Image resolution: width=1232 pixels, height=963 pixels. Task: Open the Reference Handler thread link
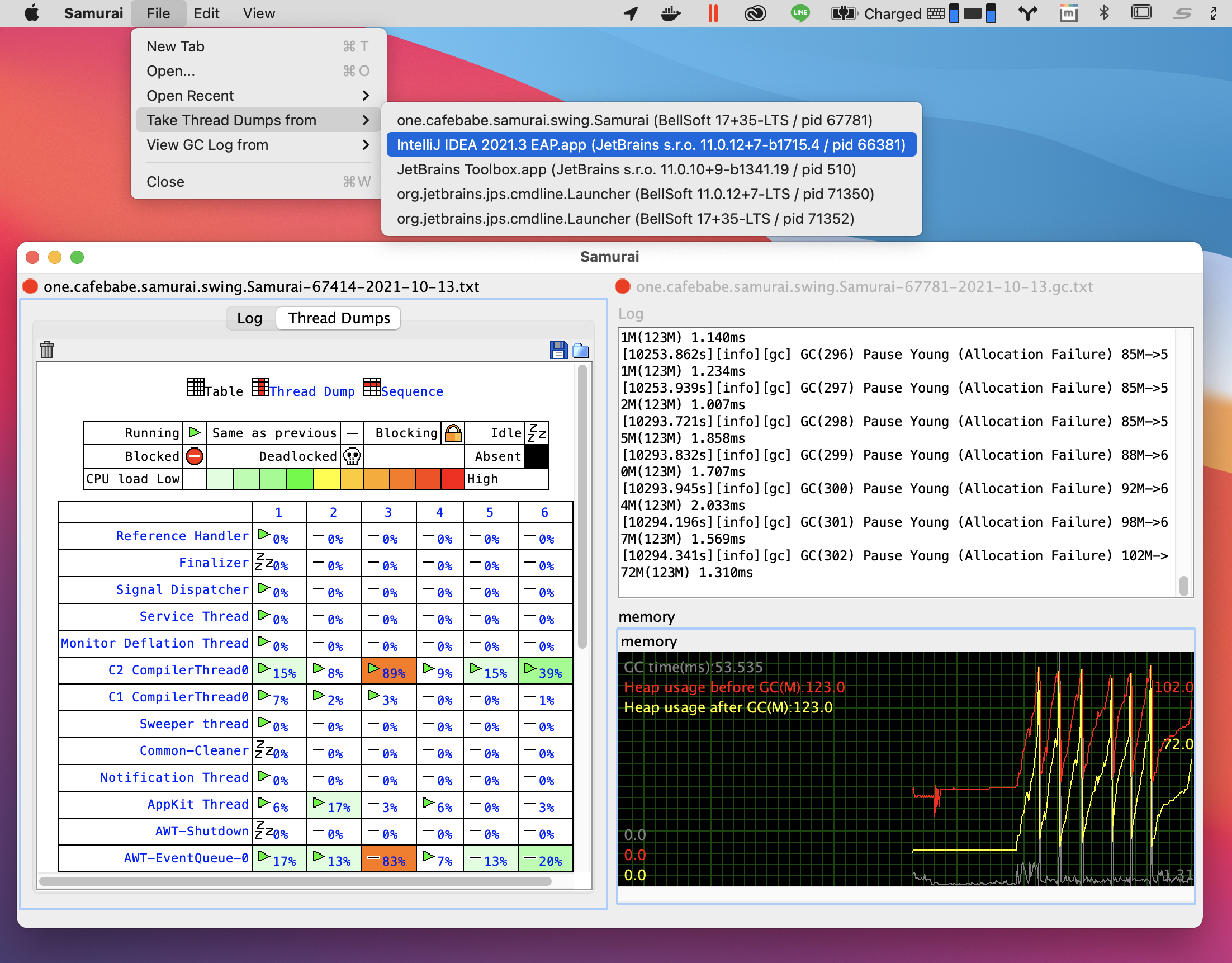[182, 536]
